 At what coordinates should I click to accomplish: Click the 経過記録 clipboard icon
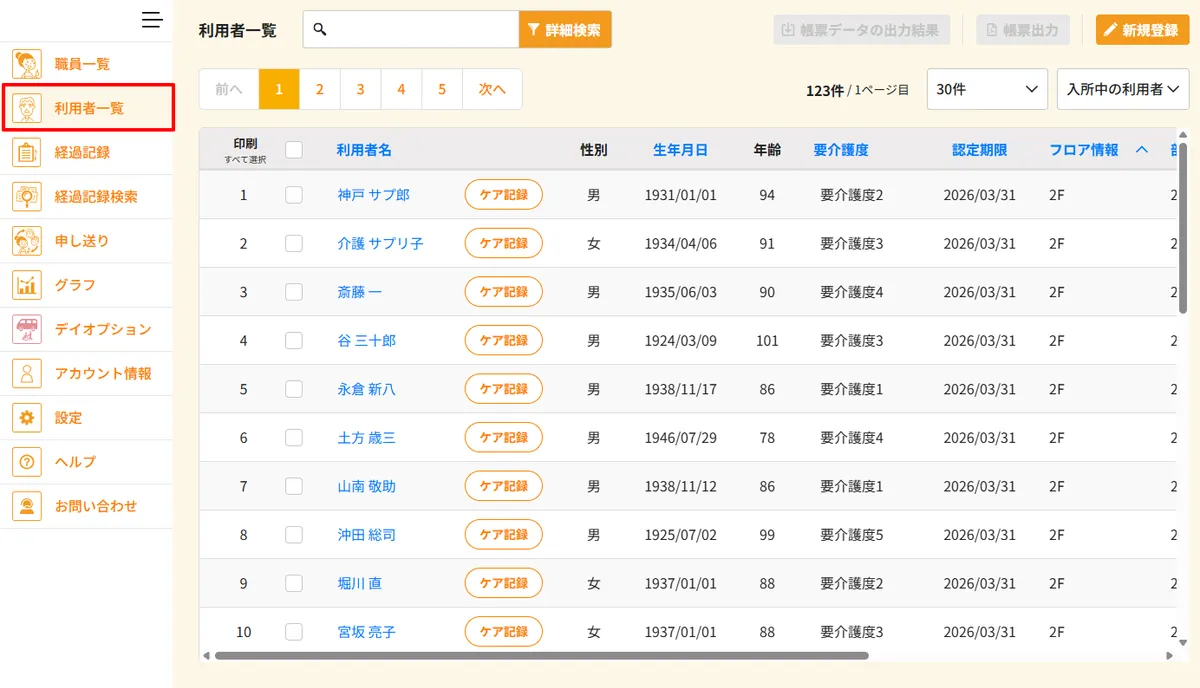[x=27, y=152]
